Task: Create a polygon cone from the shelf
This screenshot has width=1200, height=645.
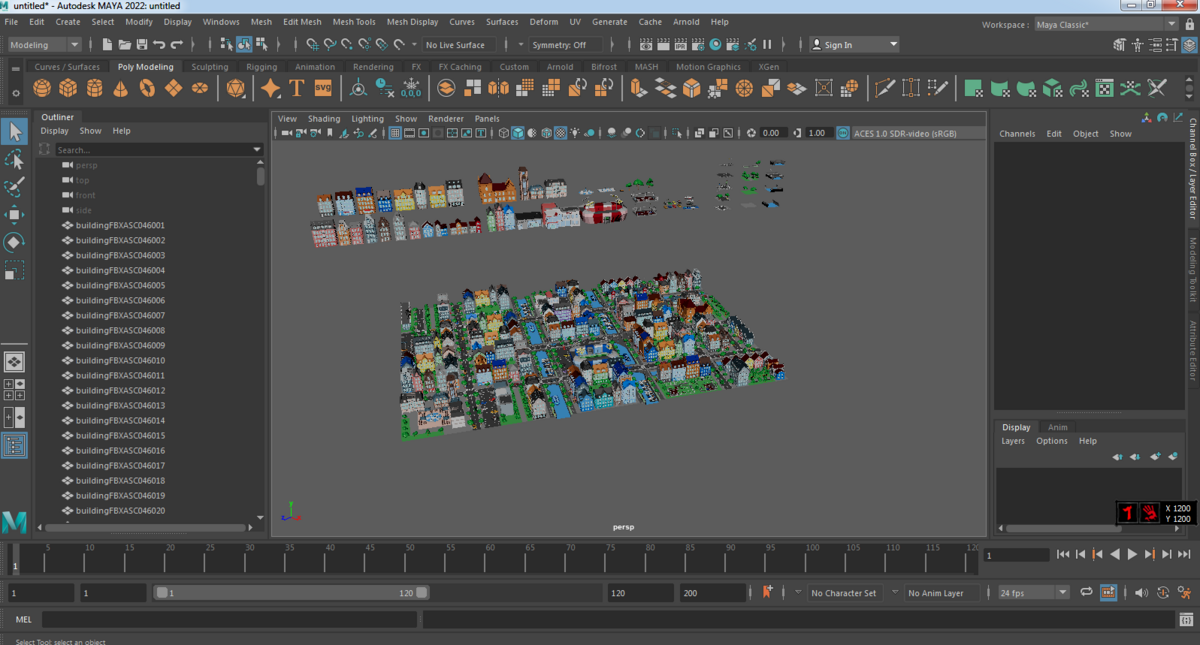Action: coord(121,89)
